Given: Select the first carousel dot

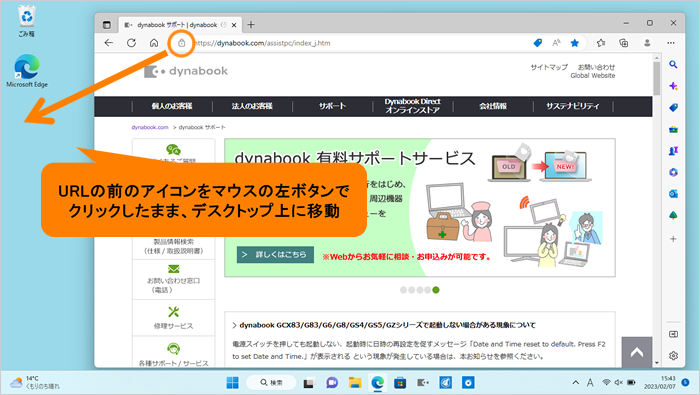Looking at the screenshot, I should 404,290.
